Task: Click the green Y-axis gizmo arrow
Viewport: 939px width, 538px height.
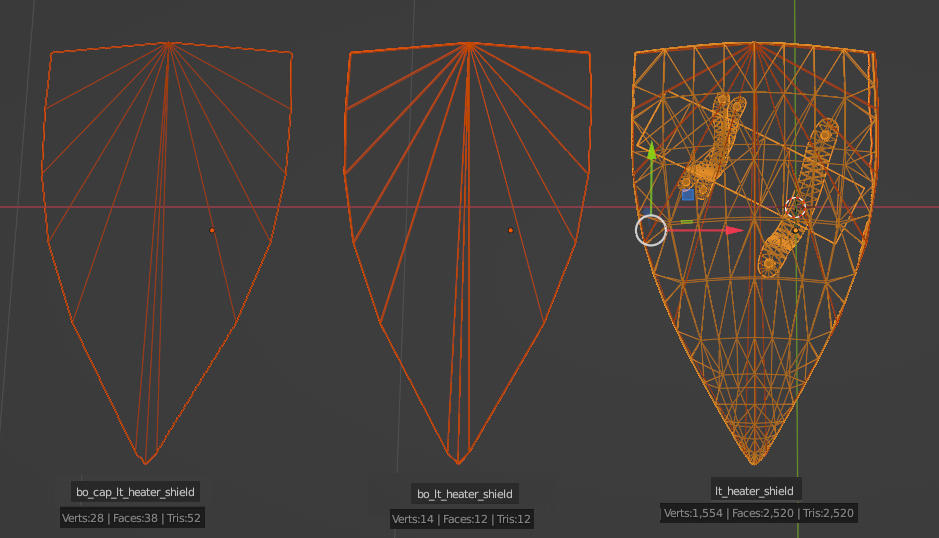Action: pyautogui.click(x=652, y=150)
